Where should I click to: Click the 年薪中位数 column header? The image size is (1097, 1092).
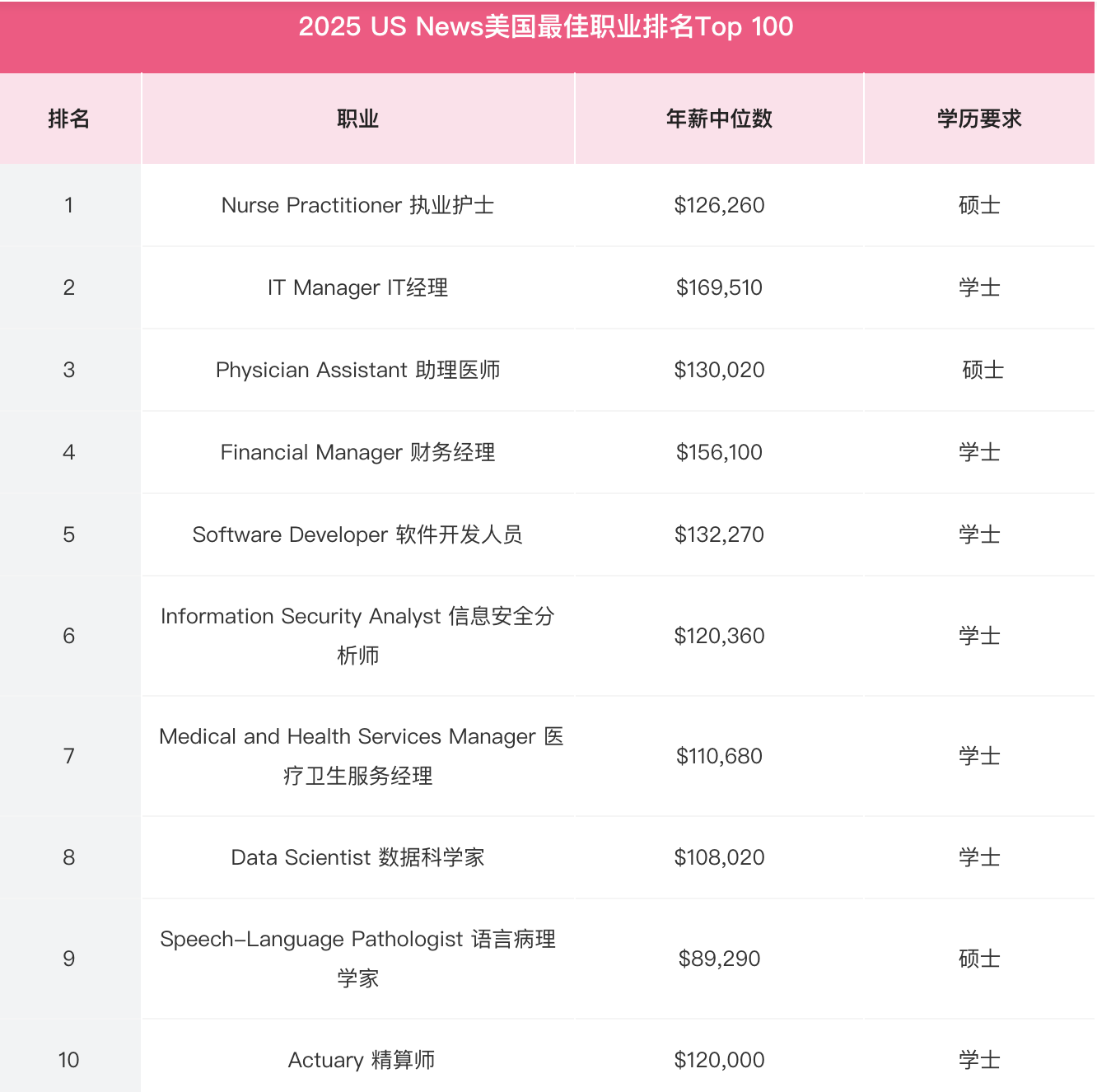[x=719, y=119]
